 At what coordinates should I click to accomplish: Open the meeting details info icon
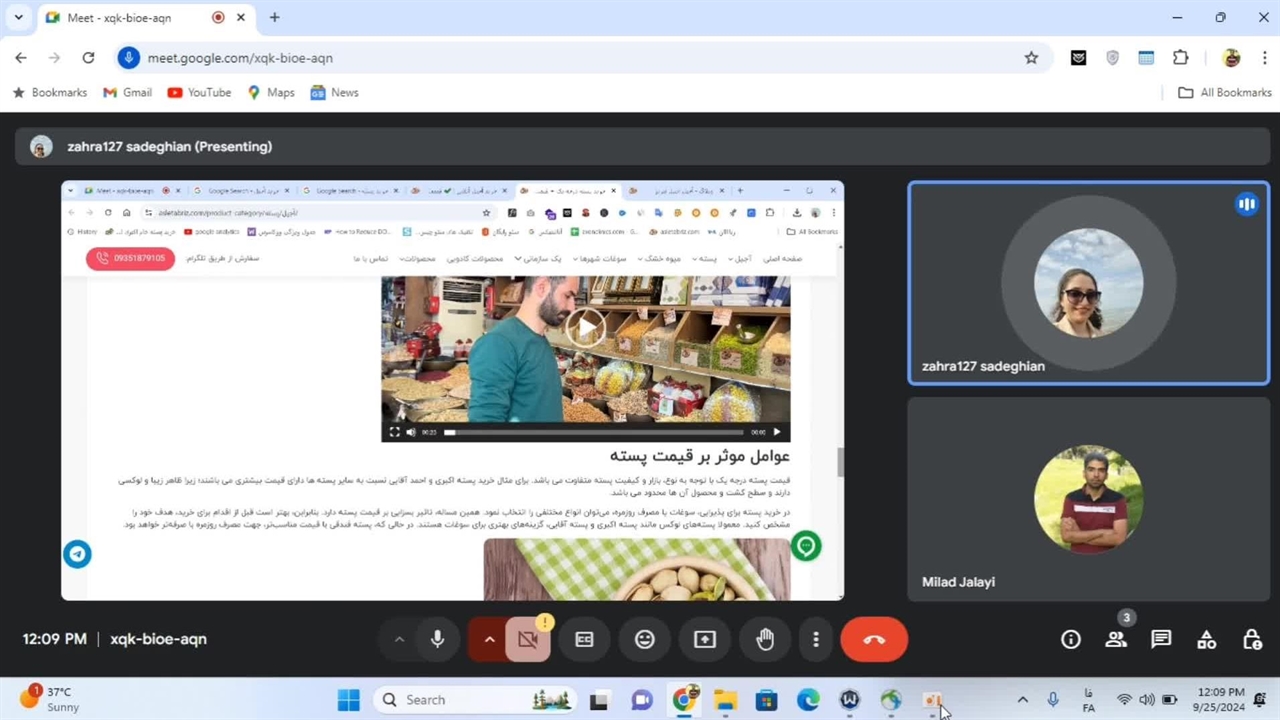click(x=1071, y=640)
